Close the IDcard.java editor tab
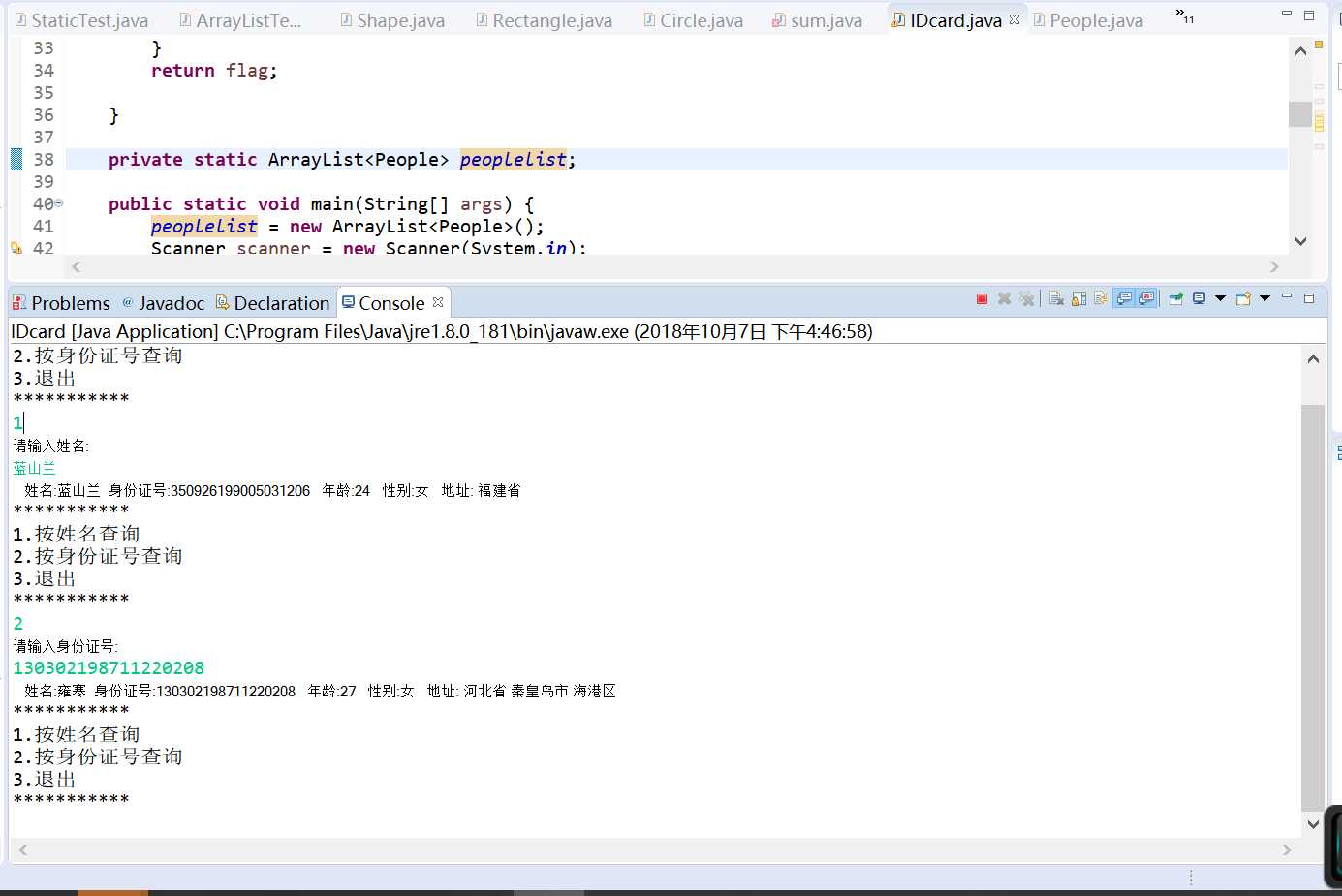Screen dimensions: 1342x896 coord(1014,19)
